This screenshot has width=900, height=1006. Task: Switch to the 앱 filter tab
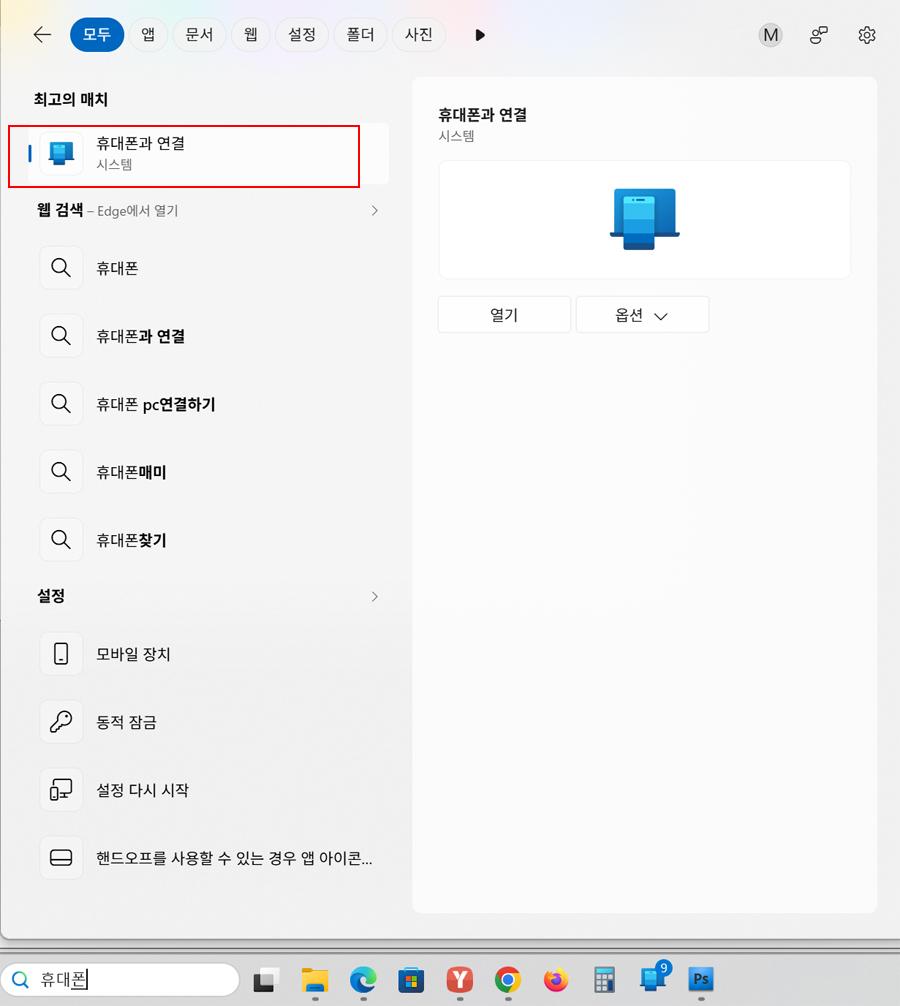pos(148,35)
